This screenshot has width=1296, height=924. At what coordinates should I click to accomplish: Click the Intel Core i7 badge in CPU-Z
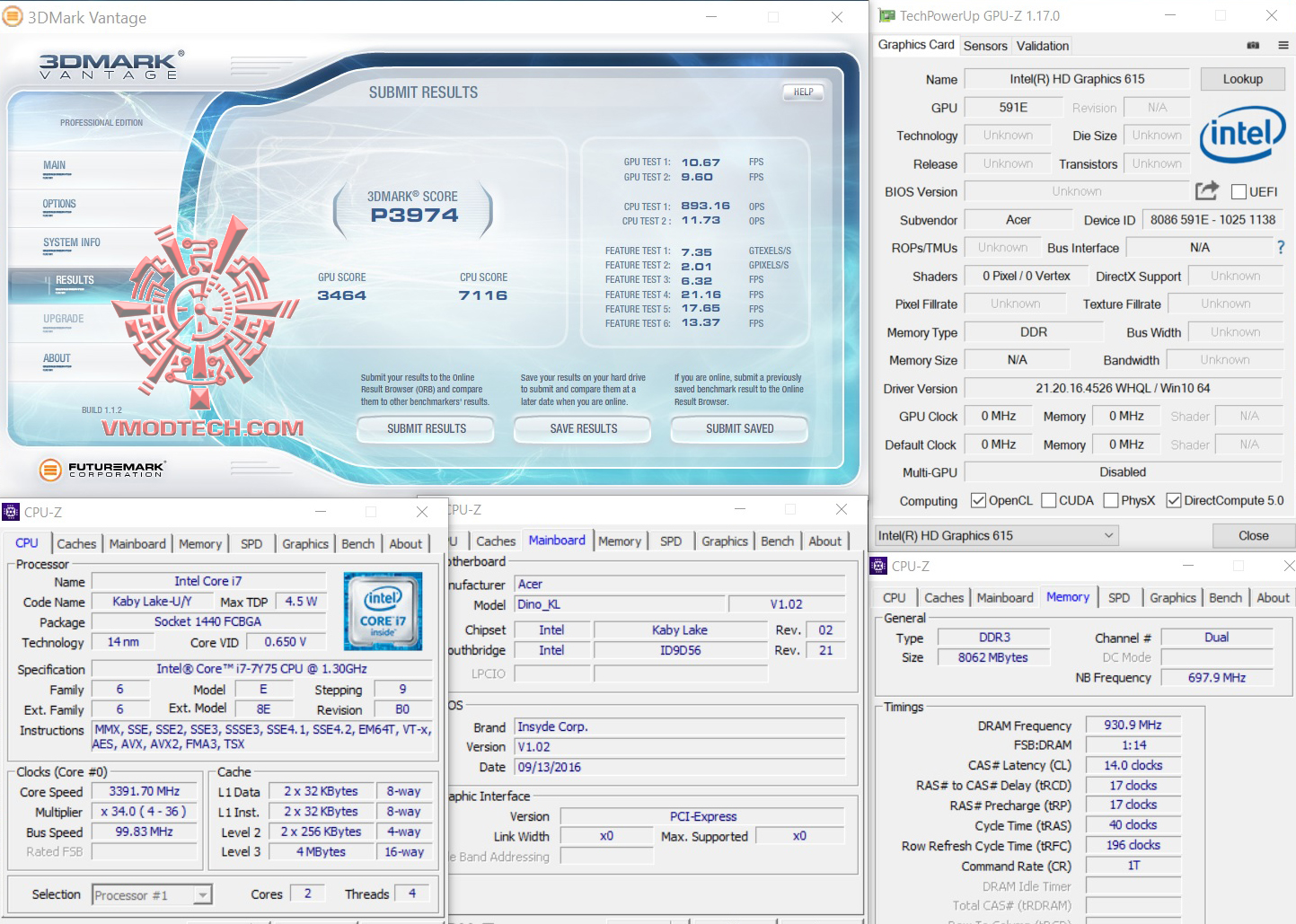click(383, 612)
